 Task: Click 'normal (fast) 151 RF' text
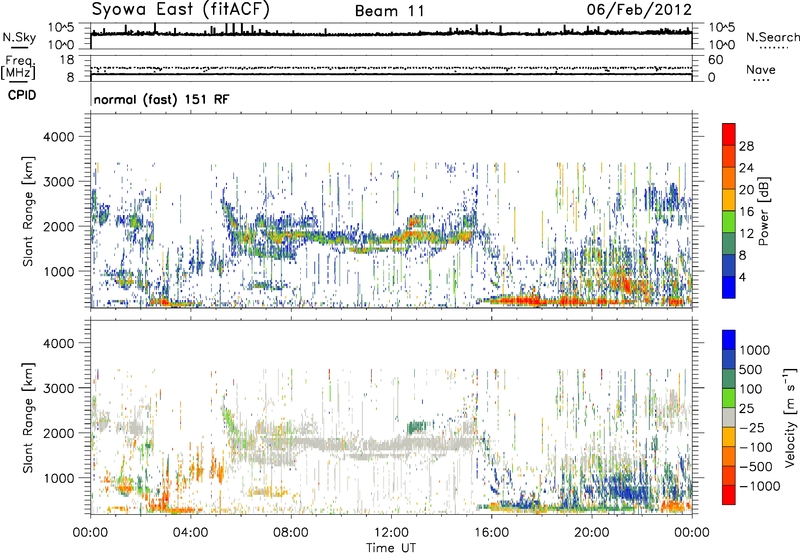[x=161, y=99]
